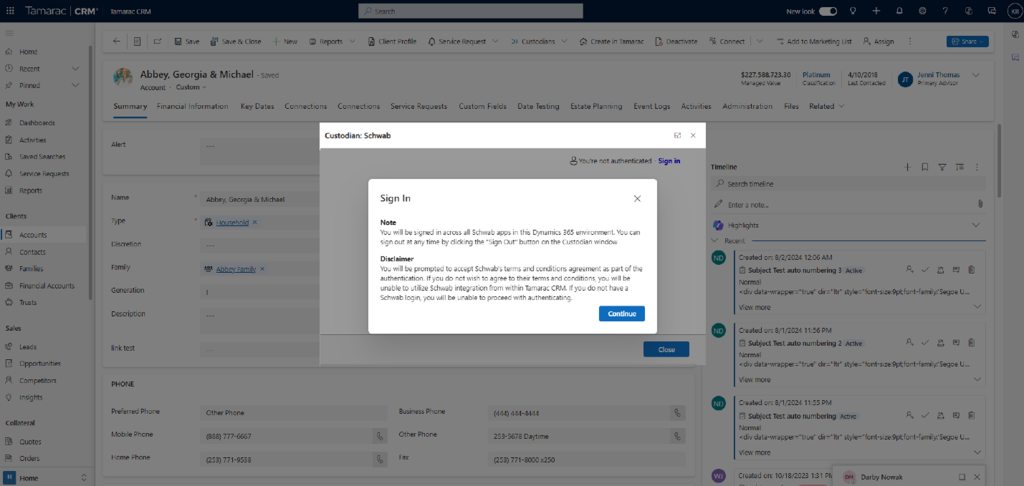The image size is (1024, 486).
Task: Open the timeline filter funnel icon
Action: (942, 167)
